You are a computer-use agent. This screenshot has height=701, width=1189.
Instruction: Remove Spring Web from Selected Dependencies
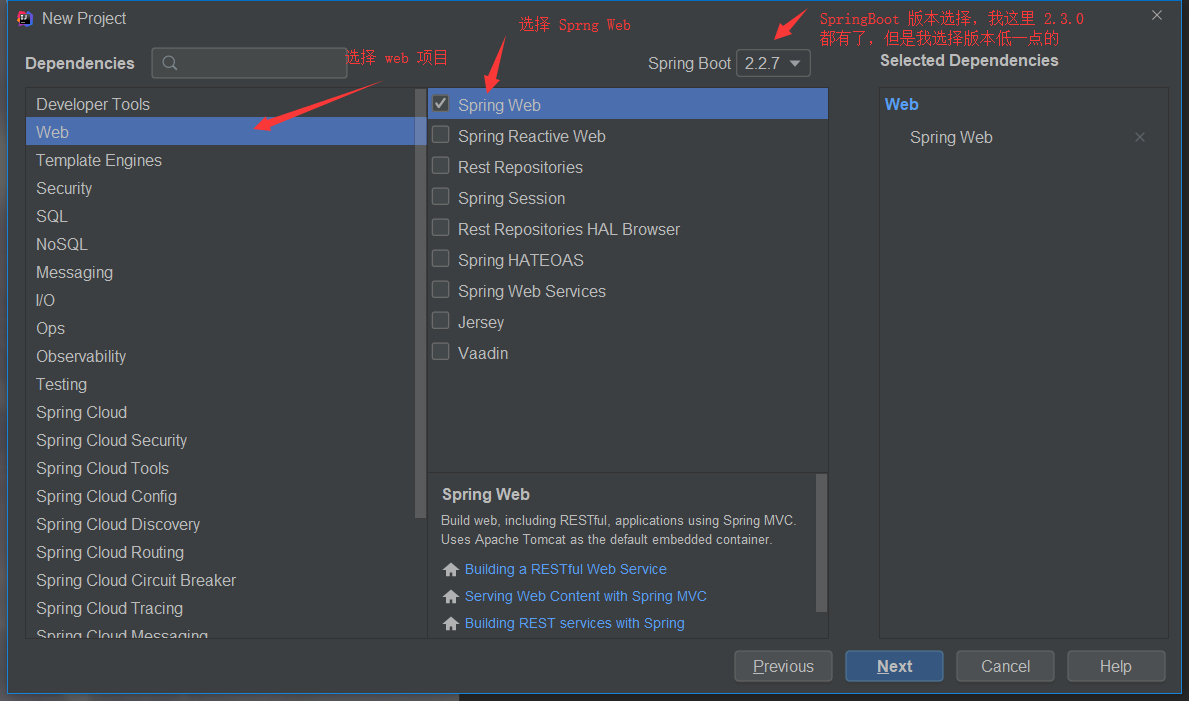[1140, 137]
